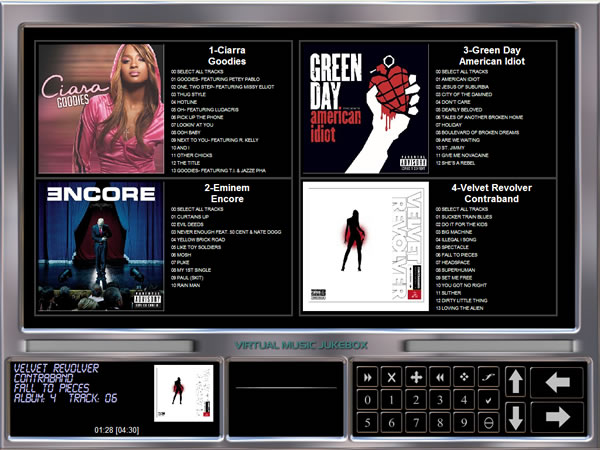
Task: Select track 06 Pick Up The Phone
Action: 197,117
